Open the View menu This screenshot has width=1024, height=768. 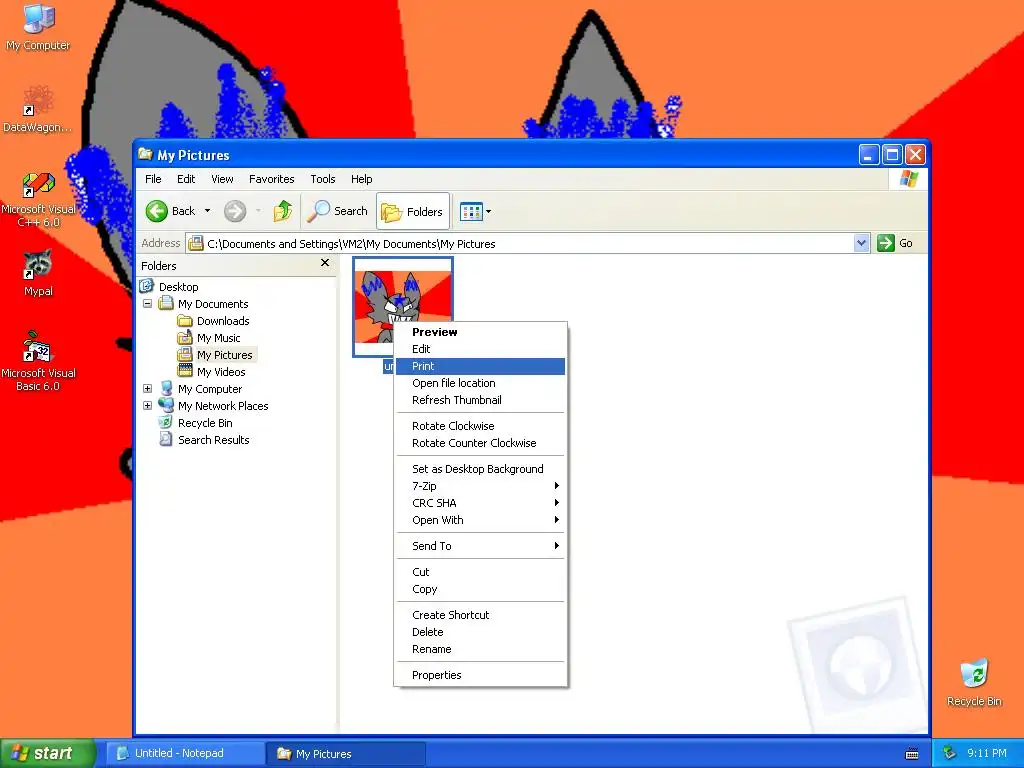[x=222, y=179]
